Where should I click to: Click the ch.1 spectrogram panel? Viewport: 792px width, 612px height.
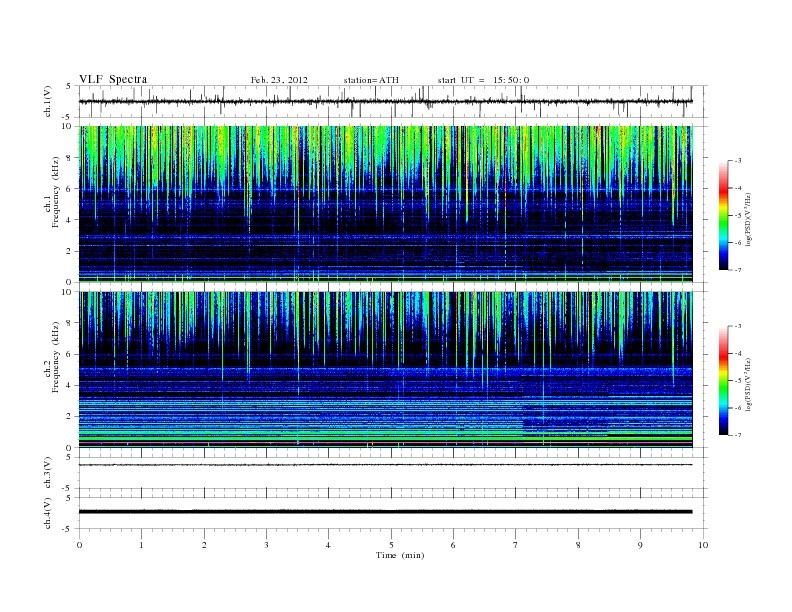click(385, 204)
